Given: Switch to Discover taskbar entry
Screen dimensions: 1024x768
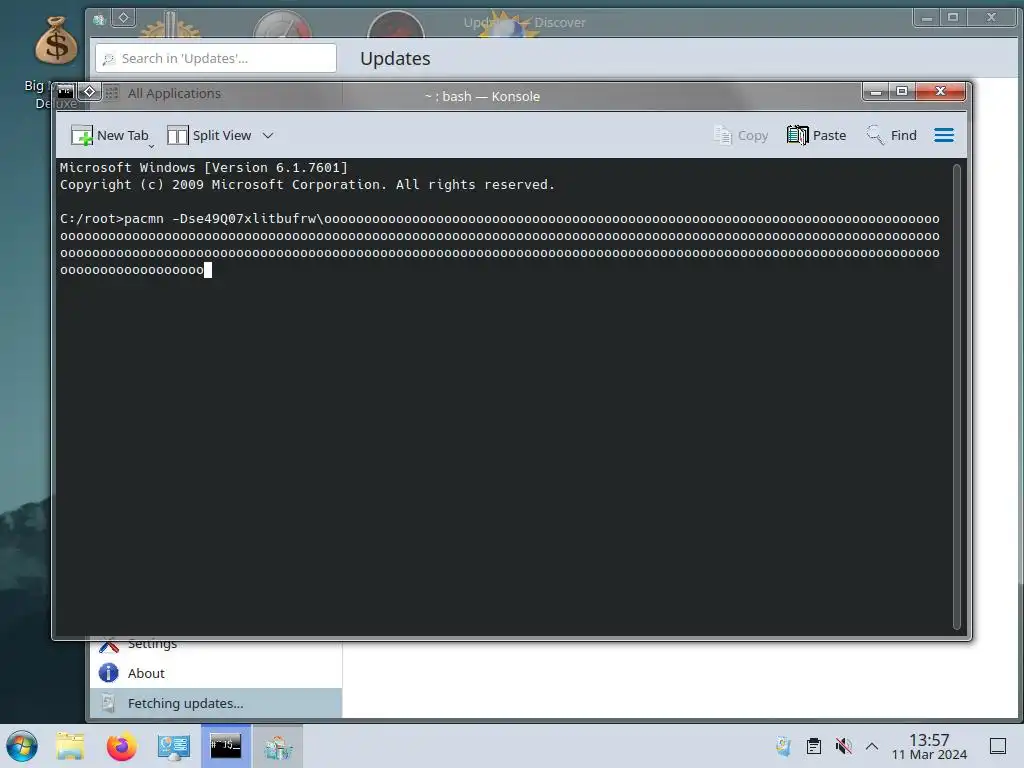Looking at the screenshot, I should [x=278, y=746].
